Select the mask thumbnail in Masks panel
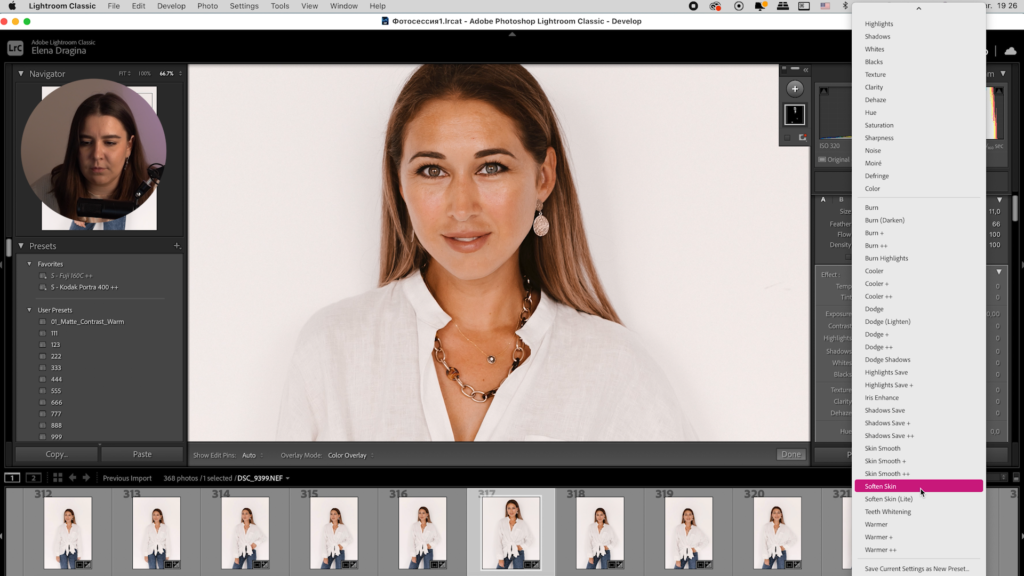The image size is (1024, 576). coord(795,114)
